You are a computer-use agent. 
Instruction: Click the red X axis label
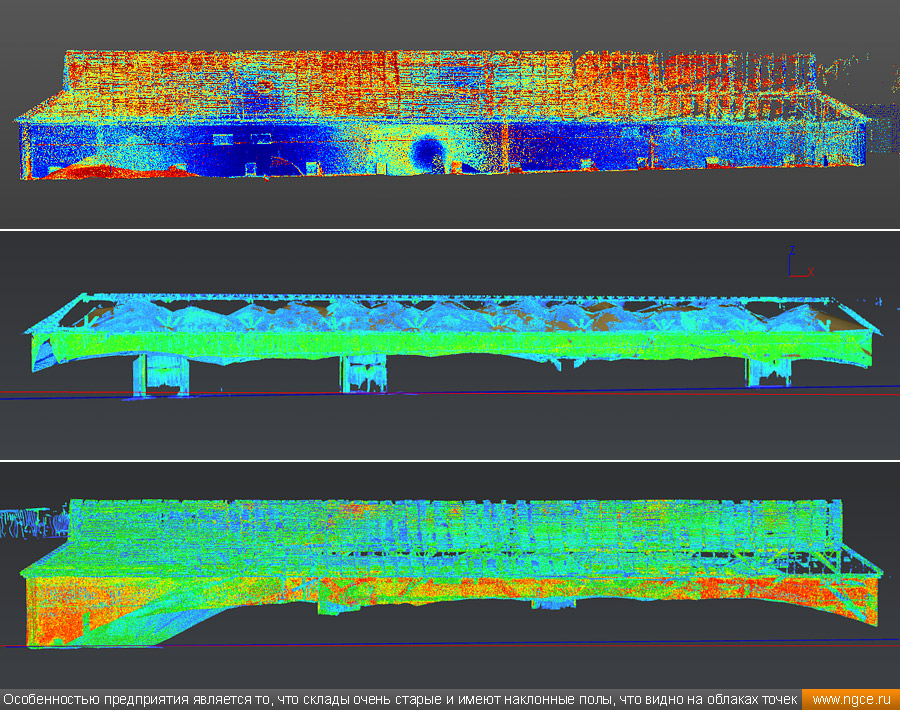point(809,271)
